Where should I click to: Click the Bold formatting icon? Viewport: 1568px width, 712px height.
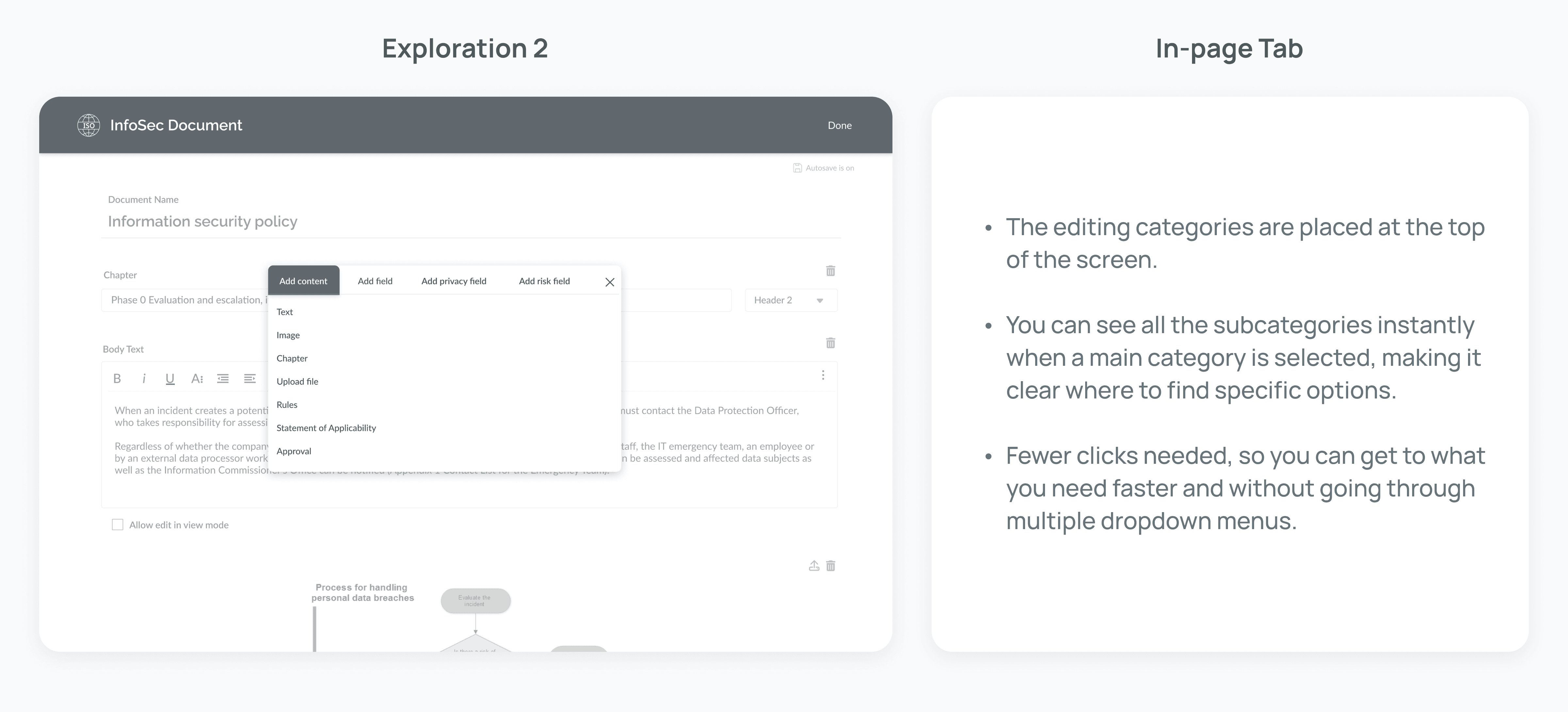coord(117,379)
